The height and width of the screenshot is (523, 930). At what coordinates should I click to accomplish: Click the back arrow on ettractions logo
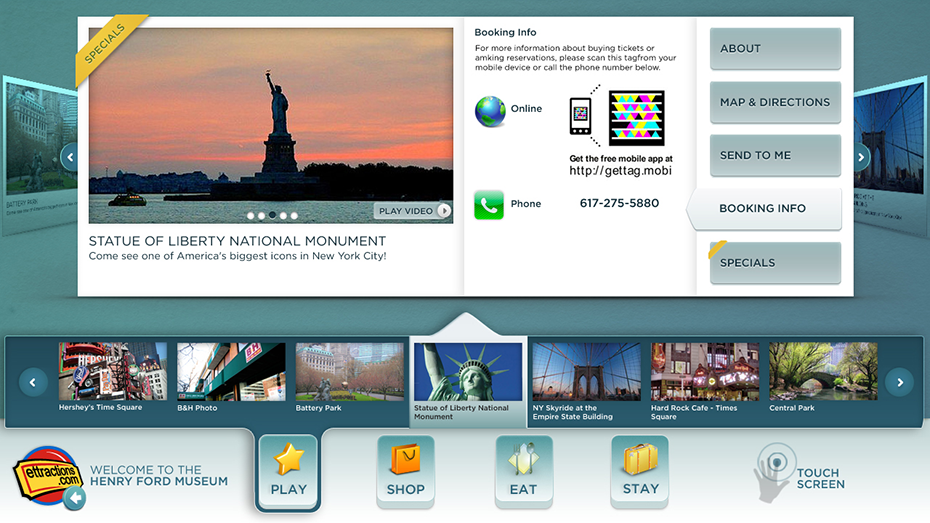[x=75, y=498]
